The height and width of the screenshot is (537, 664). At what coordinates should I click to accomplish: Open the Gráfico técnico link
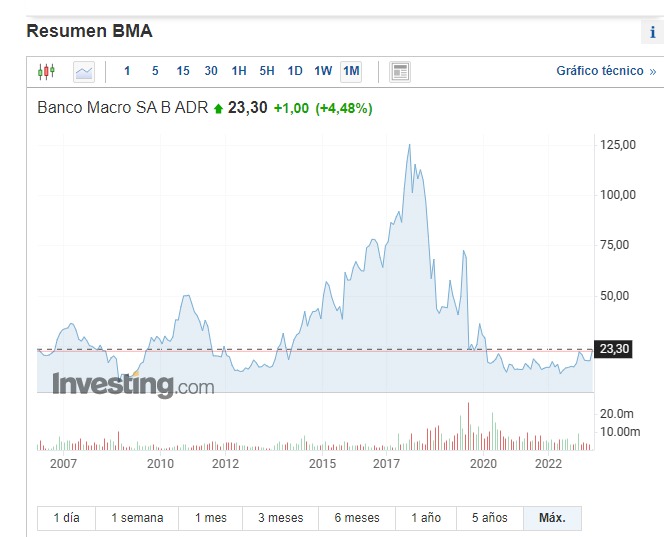pos(606,71)
